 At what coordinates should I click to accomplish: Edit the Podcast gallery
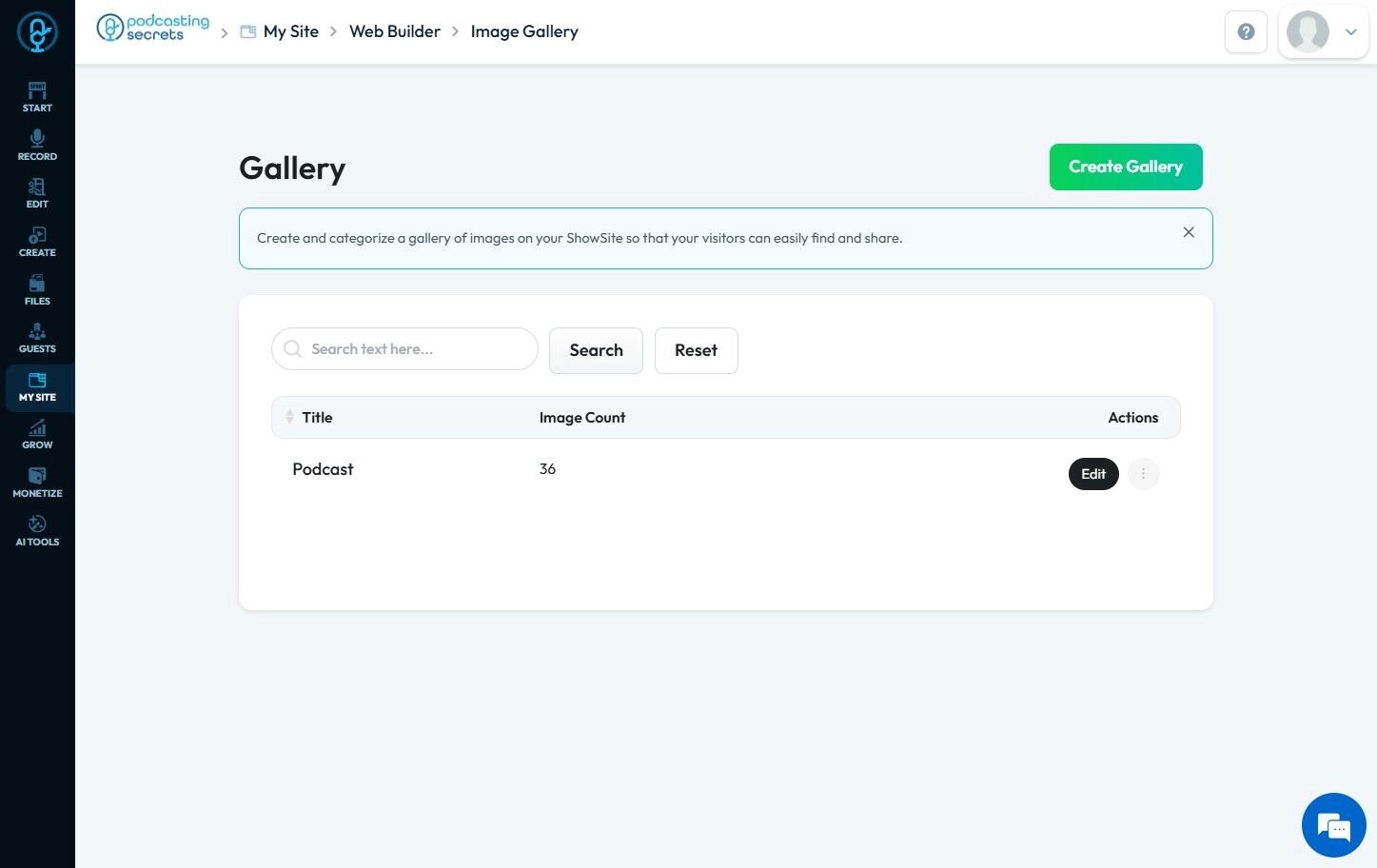(x=1093, y=474)
